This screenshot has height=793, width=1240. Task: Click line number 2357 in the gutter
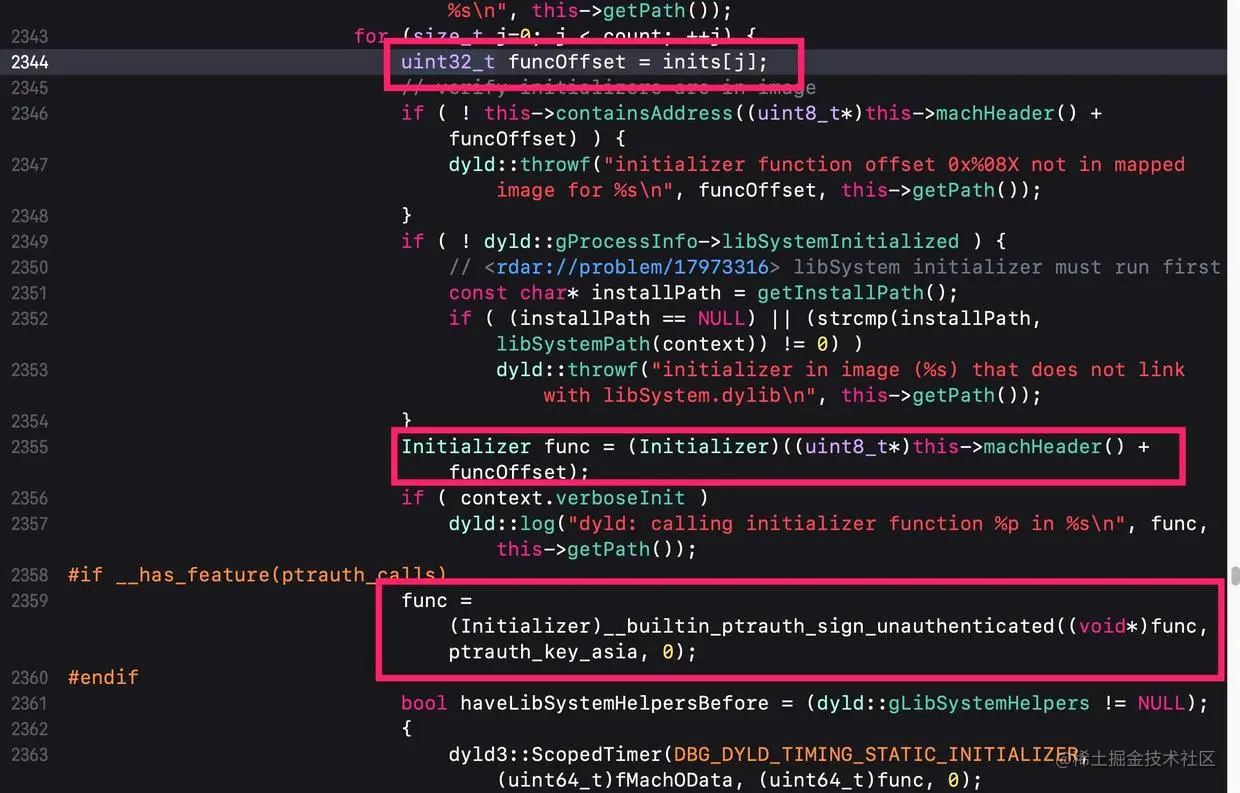tap(29, 523)
